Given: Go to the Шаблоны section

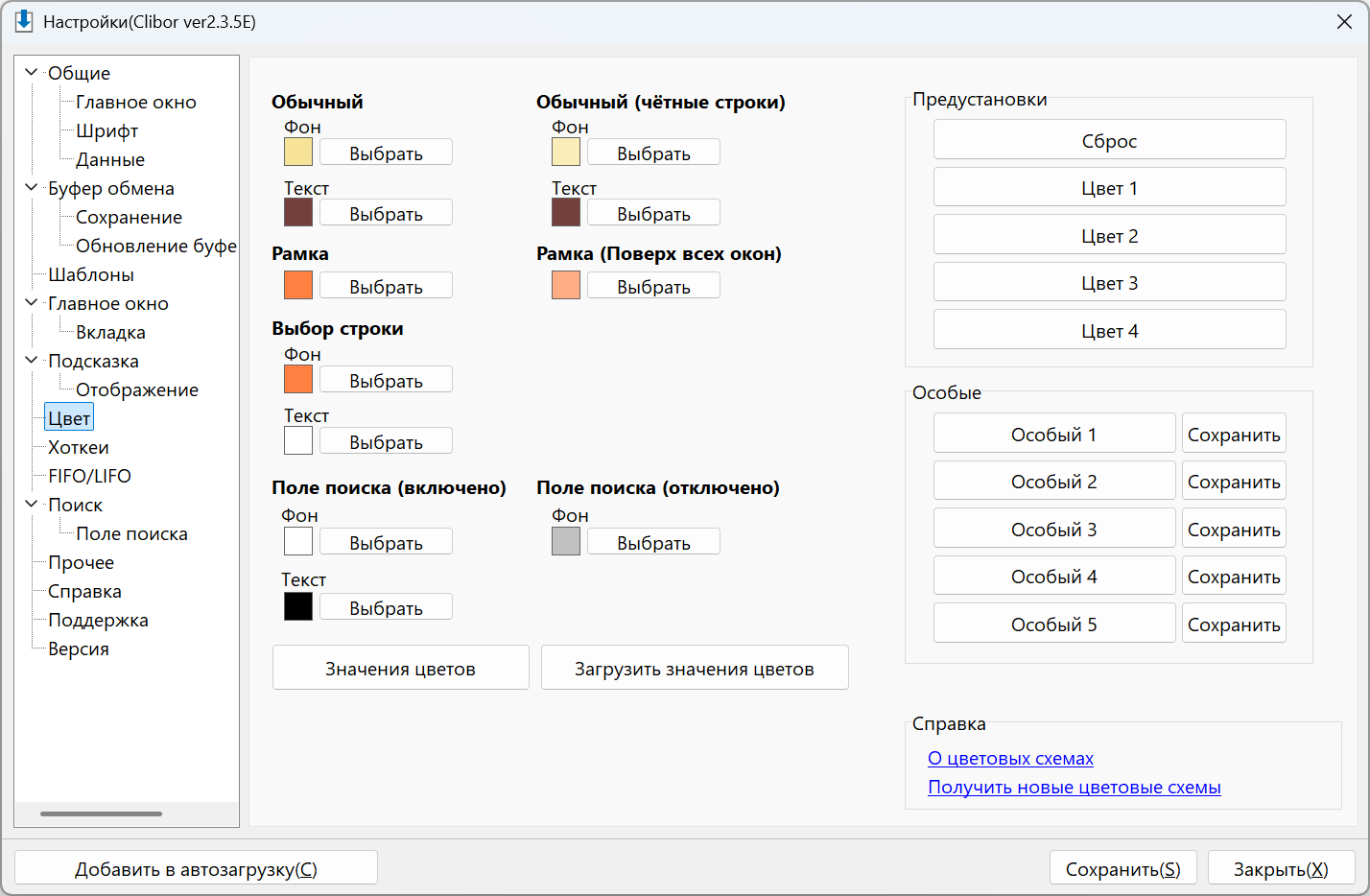Looking at the screenshot, I should (x=91, y=274).
